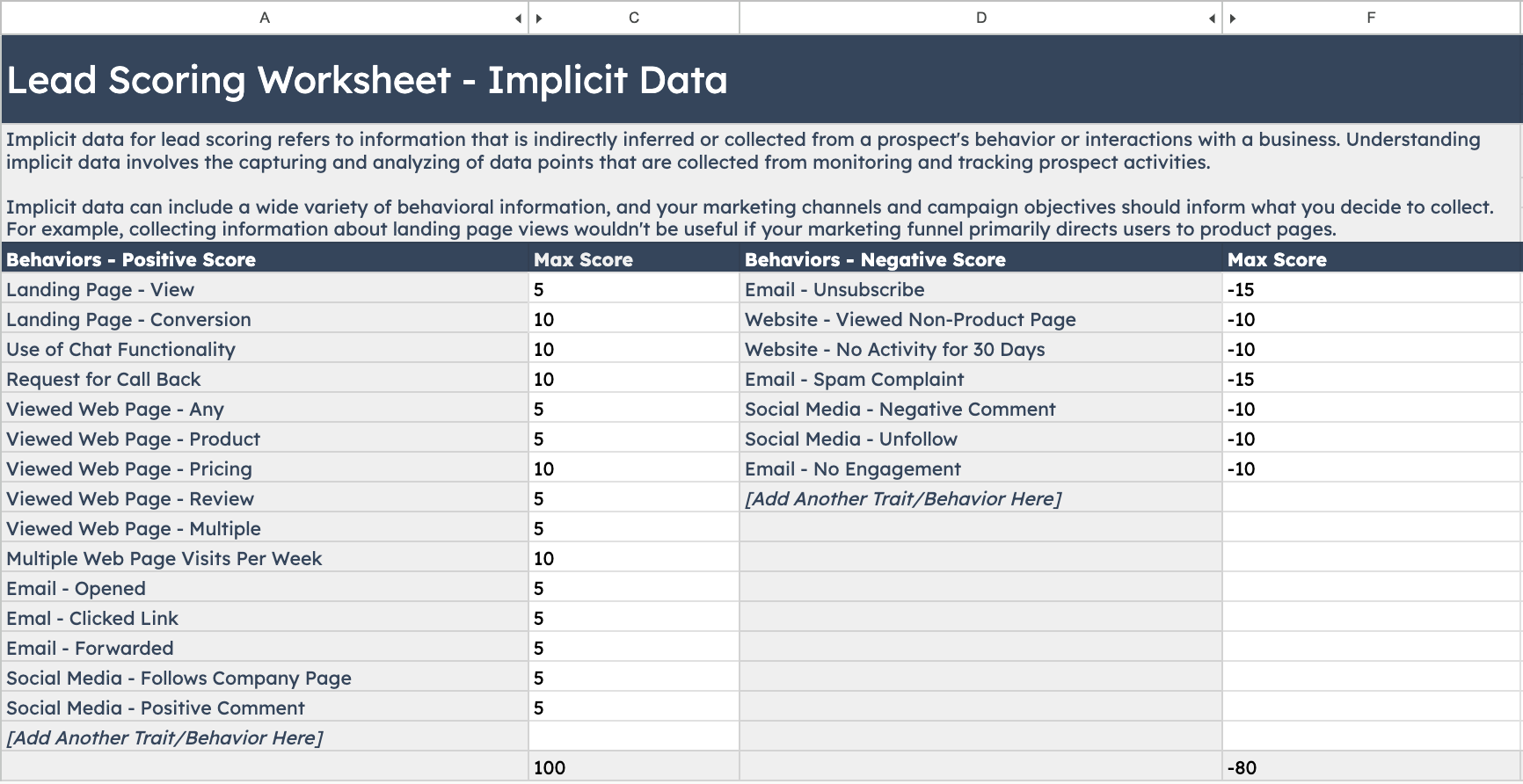Select column D header
The image size is (1523, 784).
pyautogui.click(x=980, y=18)
